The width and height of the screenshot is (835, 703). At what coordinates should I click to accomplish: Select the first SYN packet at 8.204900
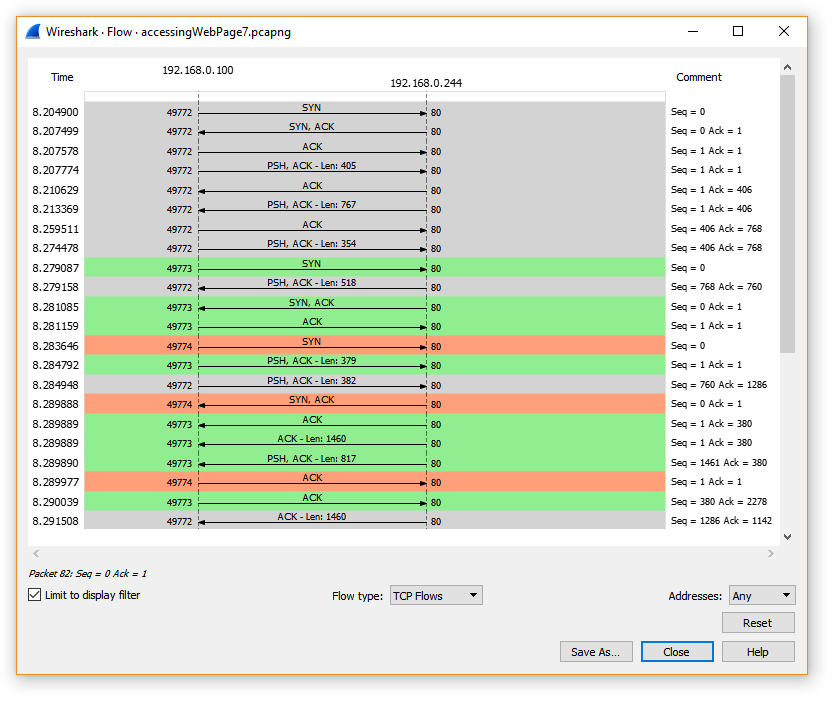coord(312,113)
